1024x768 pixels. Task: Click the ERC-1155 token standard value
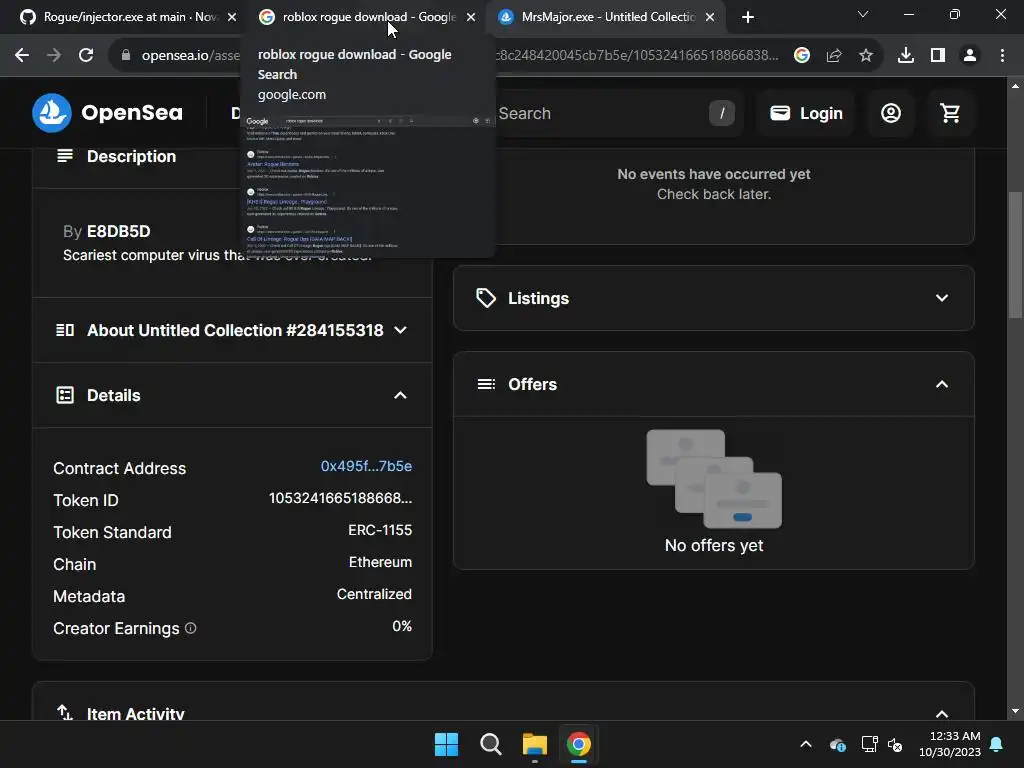click(x=380, y=530)
